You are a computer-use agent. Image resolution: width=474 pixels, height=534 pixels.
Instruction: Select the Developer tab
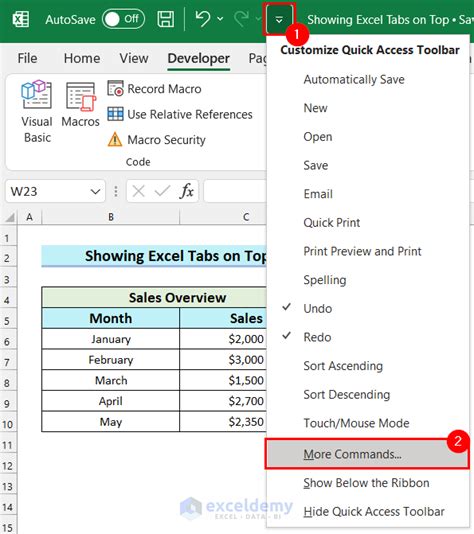click(199, 58)
